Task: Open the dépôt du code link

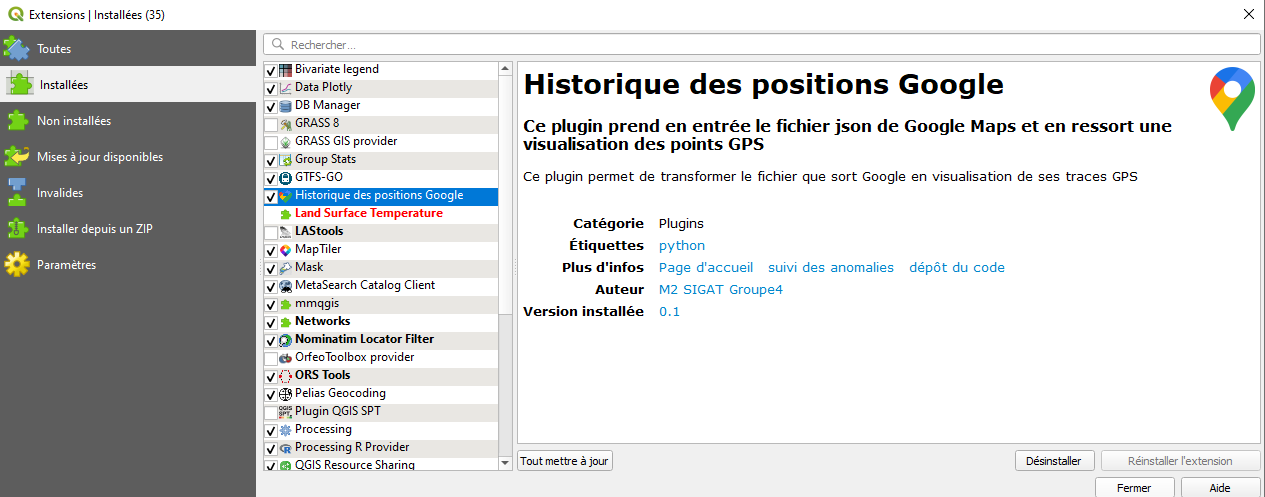Action: (957, 267)
